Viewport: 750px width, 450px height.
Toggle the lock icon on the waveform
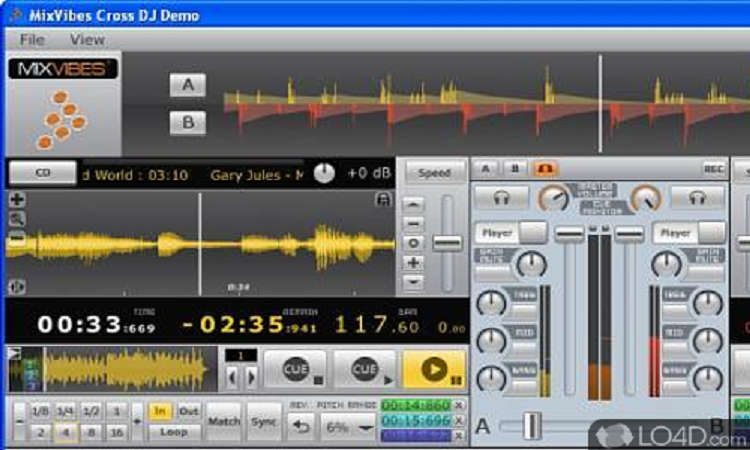(x=383, y=199)
